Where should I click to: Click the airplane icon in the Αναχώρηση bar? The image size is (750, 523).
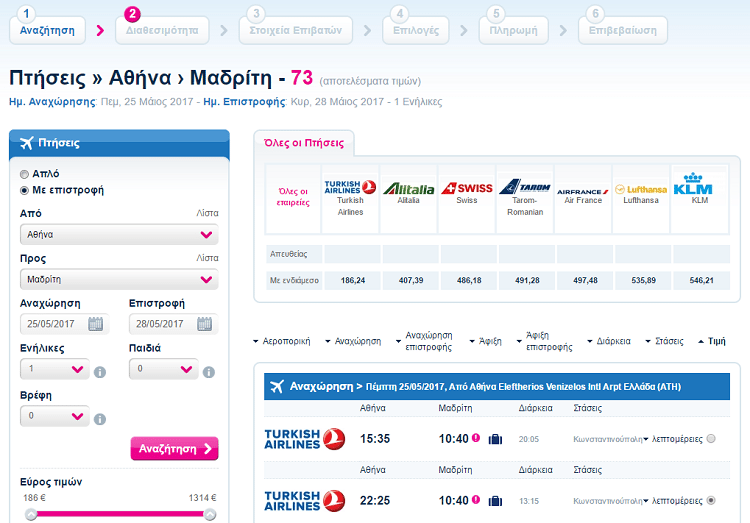tap(277, 386)
